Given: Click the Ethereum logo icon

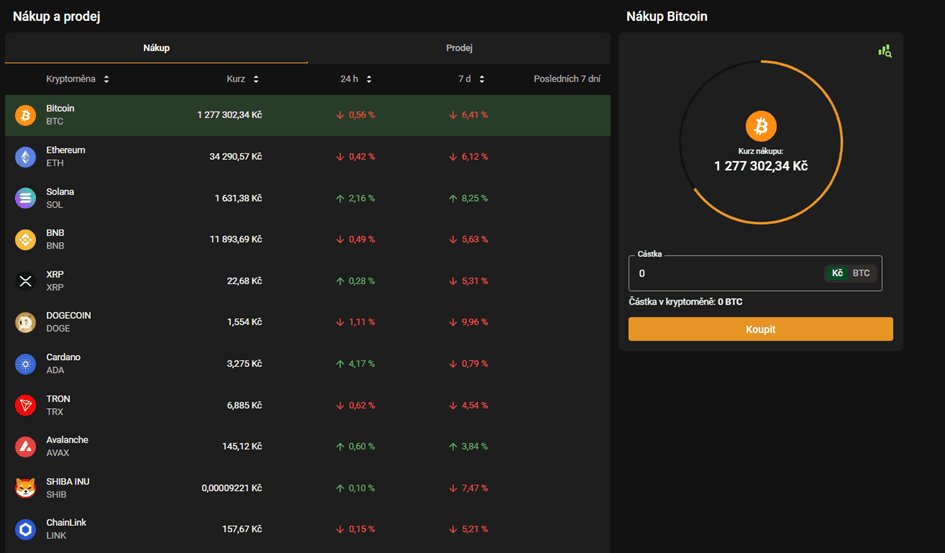Looking at the screenshot, I should [x=25, y=157].
